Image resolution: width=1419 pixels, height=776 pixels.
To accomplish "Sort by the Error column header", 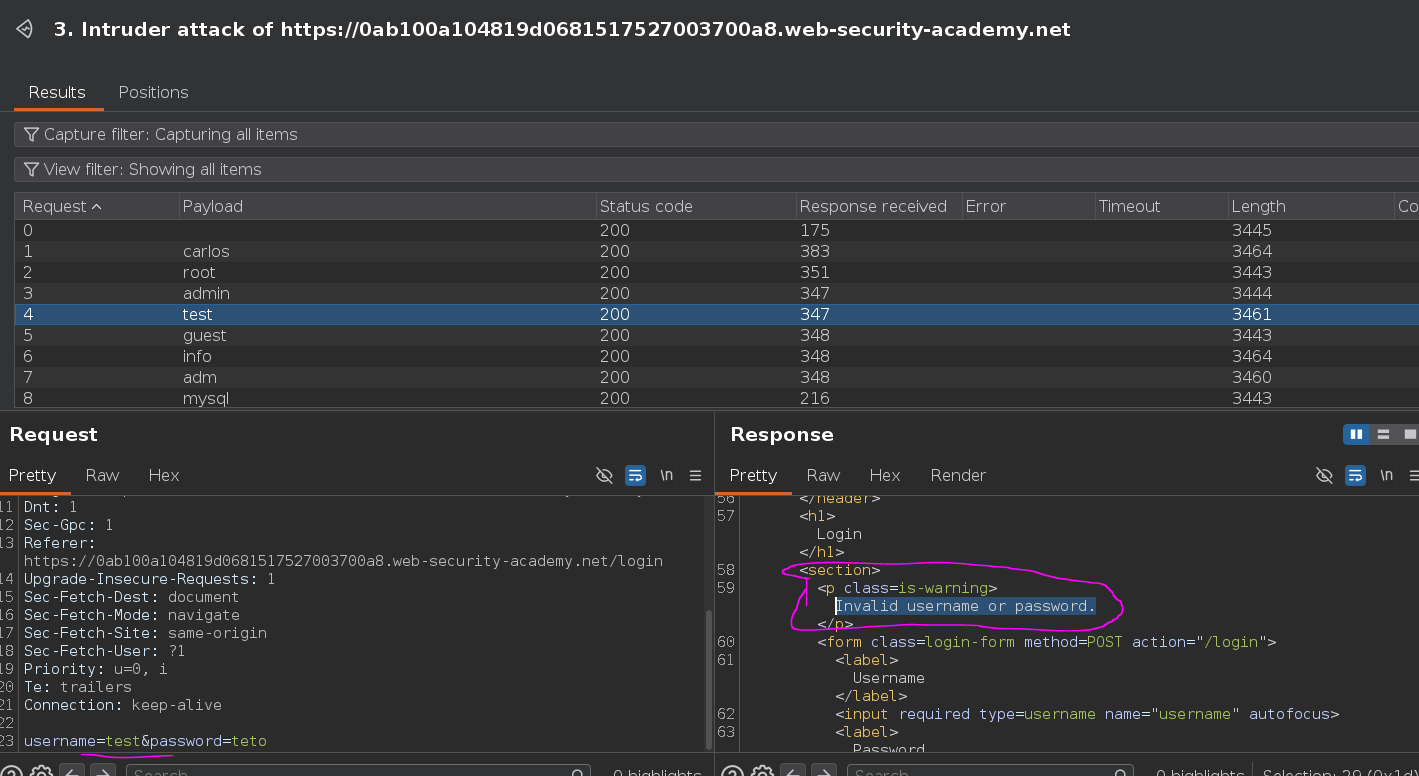I will coord(1027,206).
